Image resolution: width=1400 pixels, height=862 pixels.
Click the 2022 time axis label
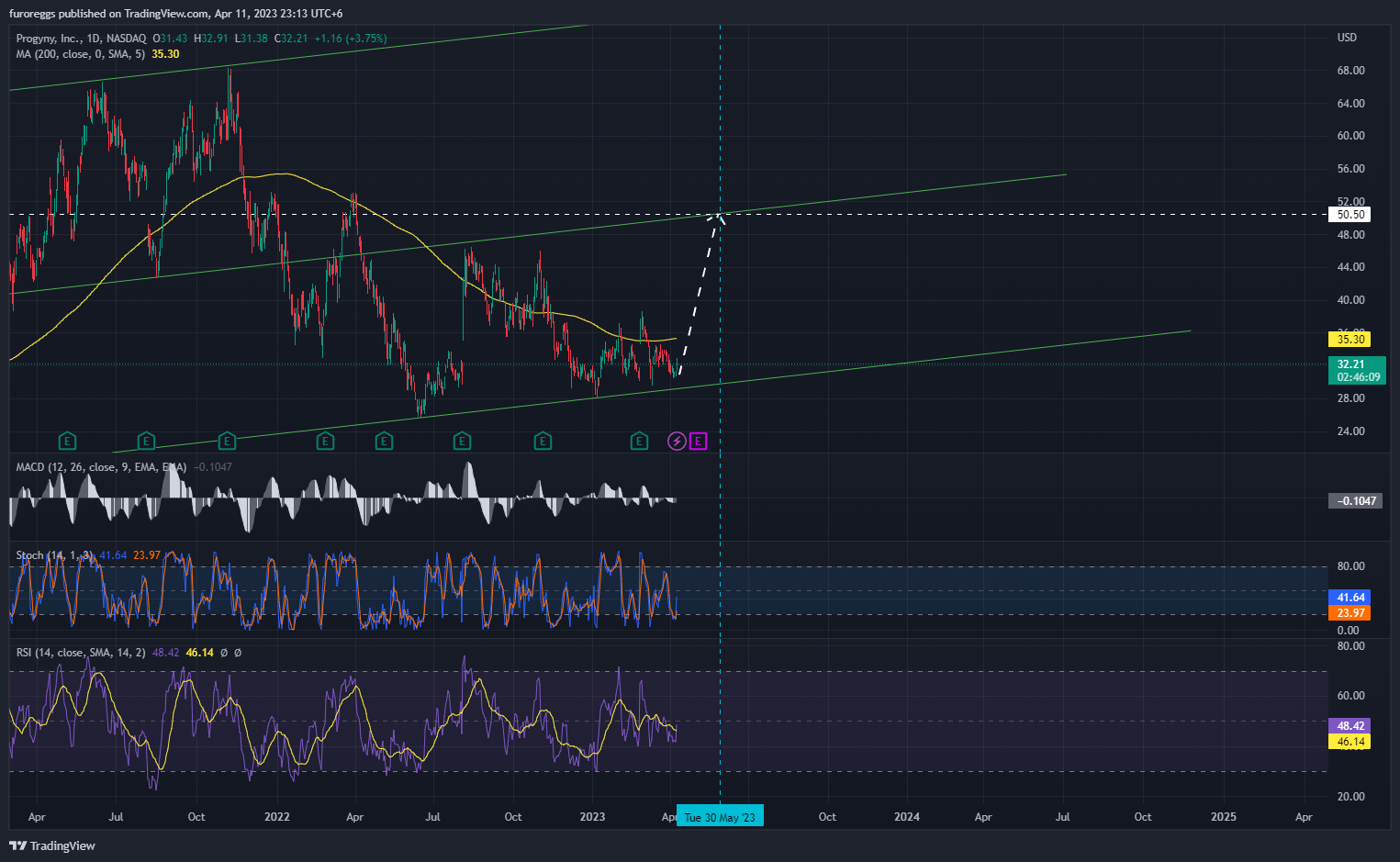276,817
